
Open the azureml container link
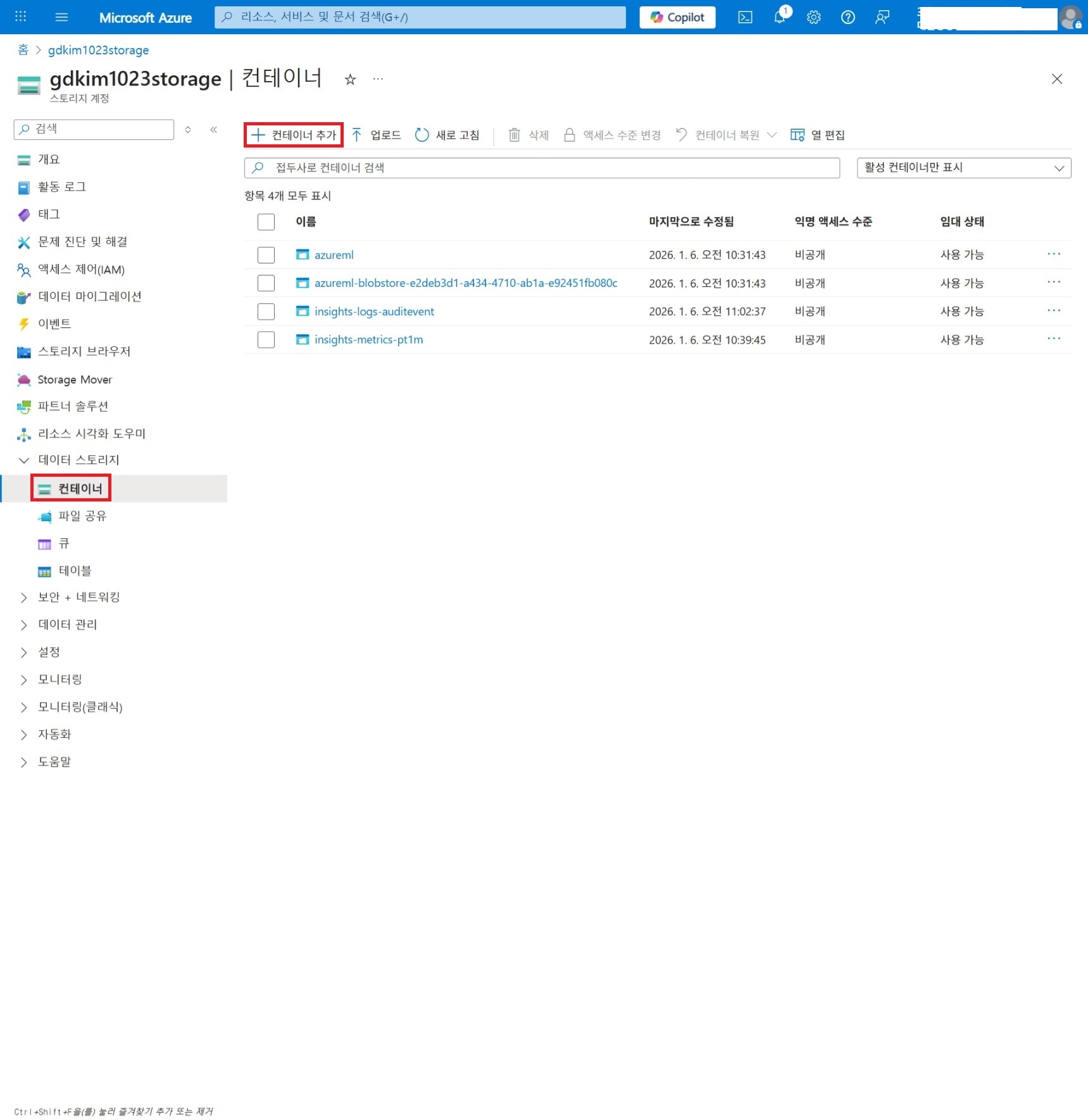(334, 255)
